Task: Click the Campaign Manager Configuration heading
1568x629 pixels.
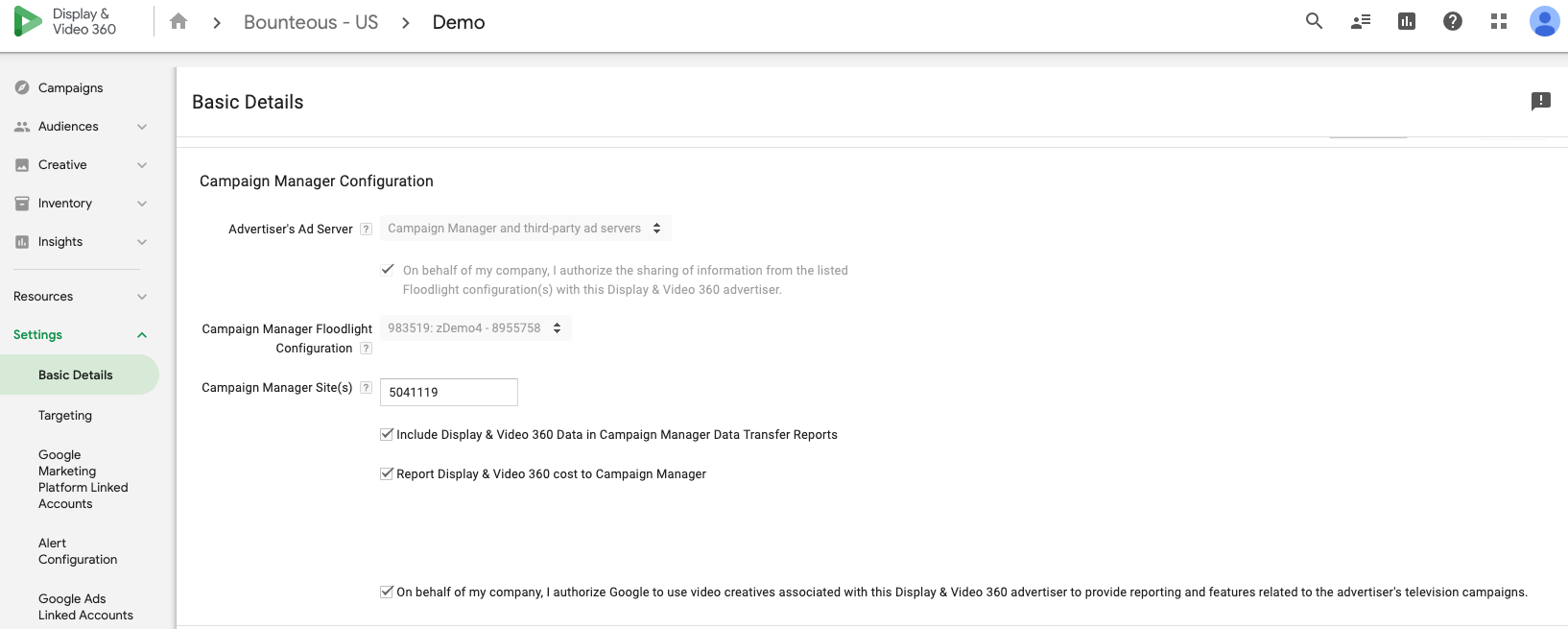Action: coord(317,181)
